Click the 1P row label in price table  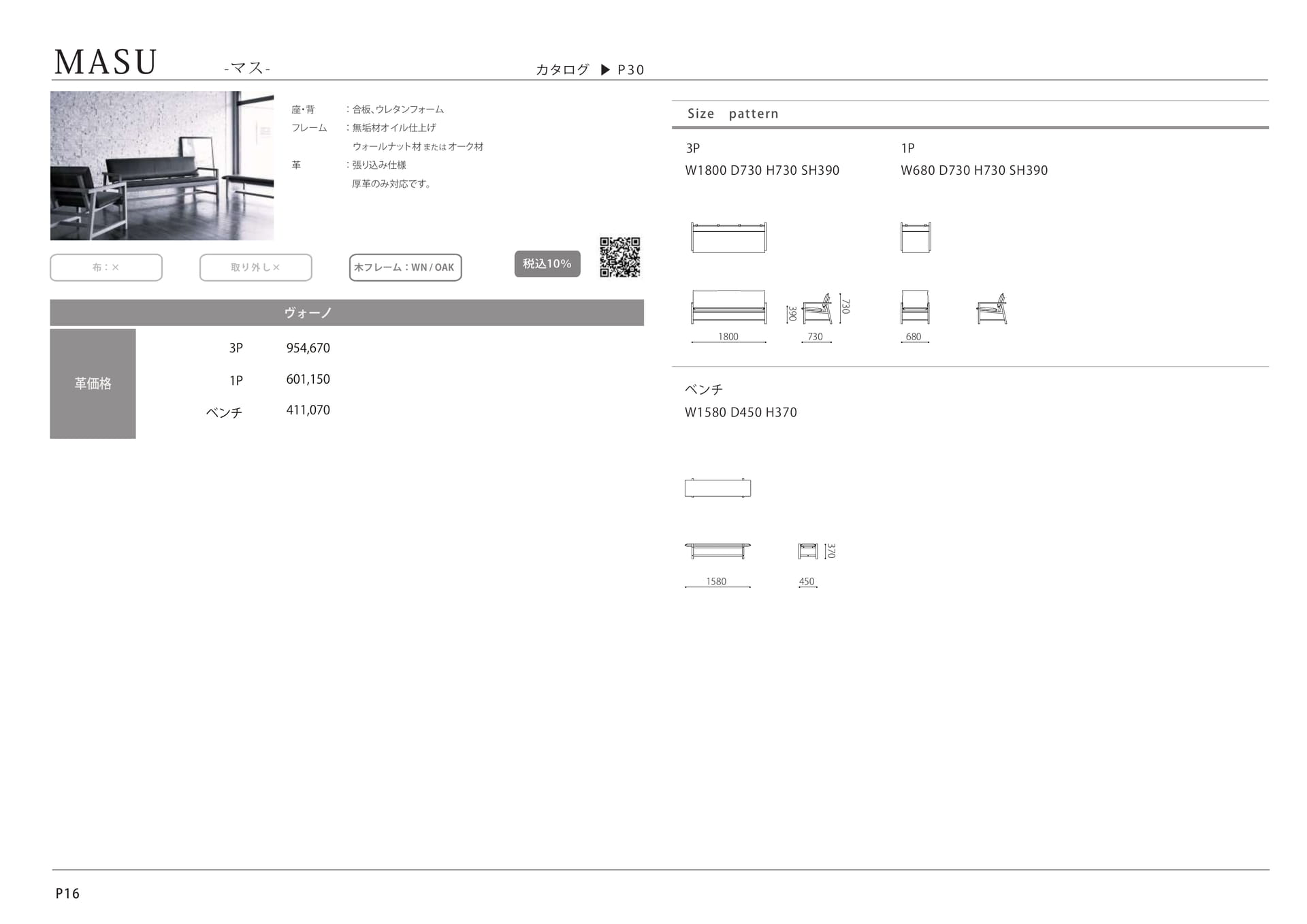236,380
